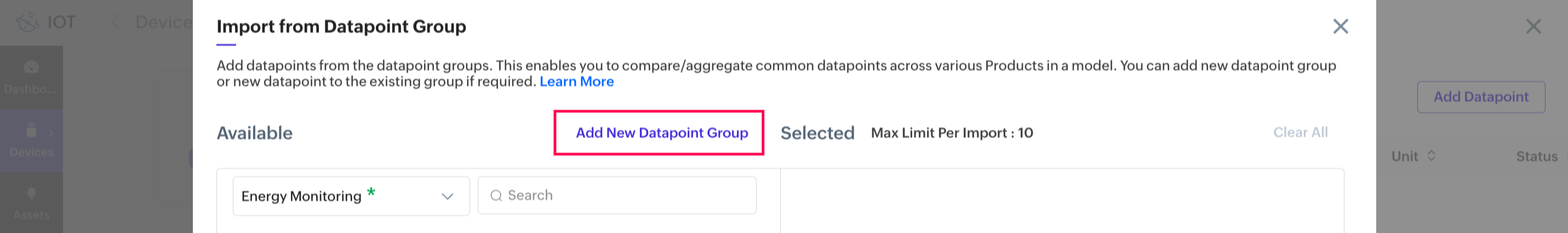
Task: Open the Learn More link
Action: pyautogui.click(x=576, y=81)
